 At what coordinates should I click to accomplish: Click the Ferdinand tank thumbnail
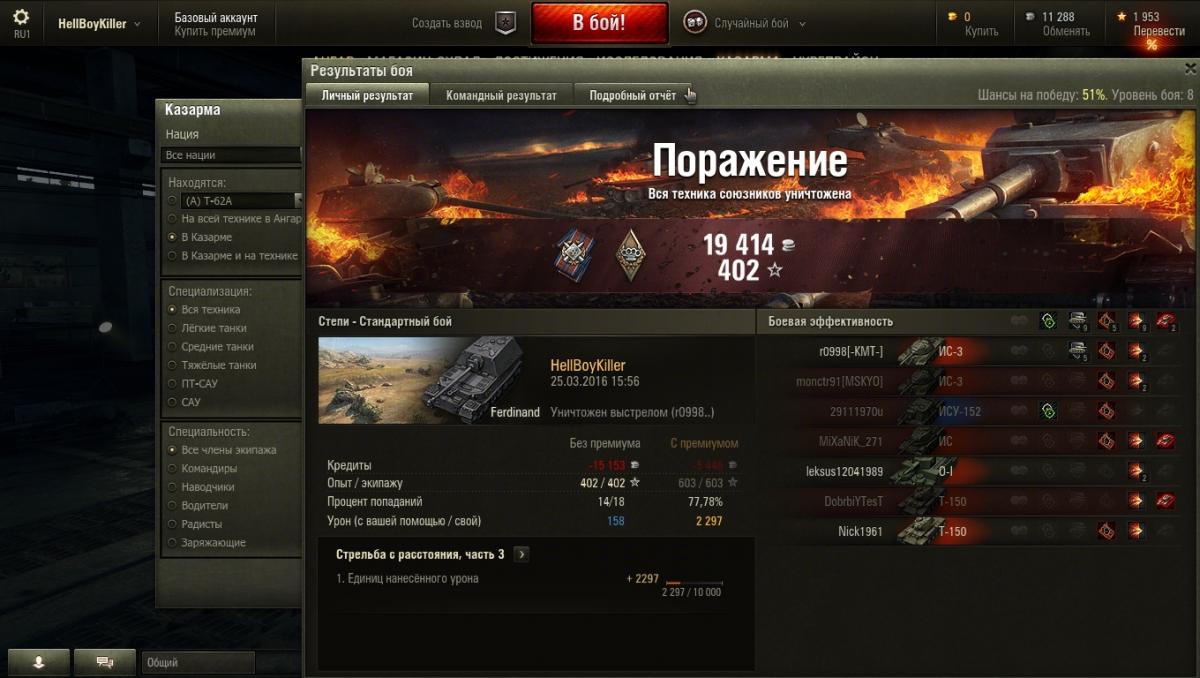click(x=430, y=380)
